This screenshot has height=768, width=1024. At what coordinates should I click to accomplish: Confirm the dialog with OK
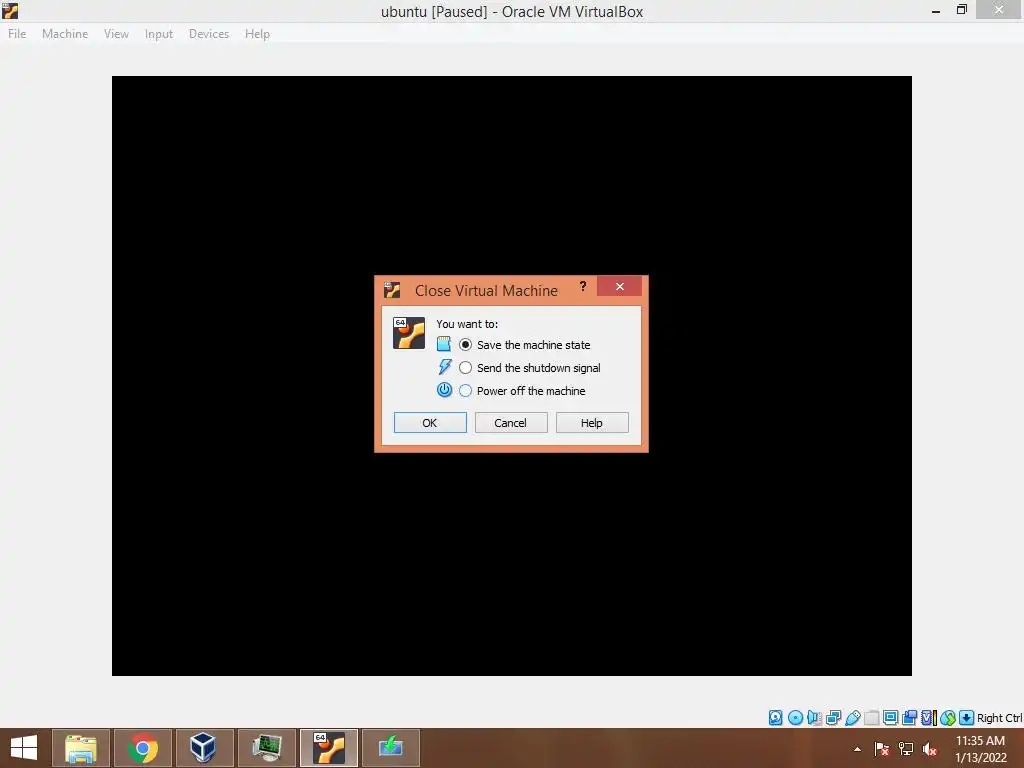(x=430, y=423)
